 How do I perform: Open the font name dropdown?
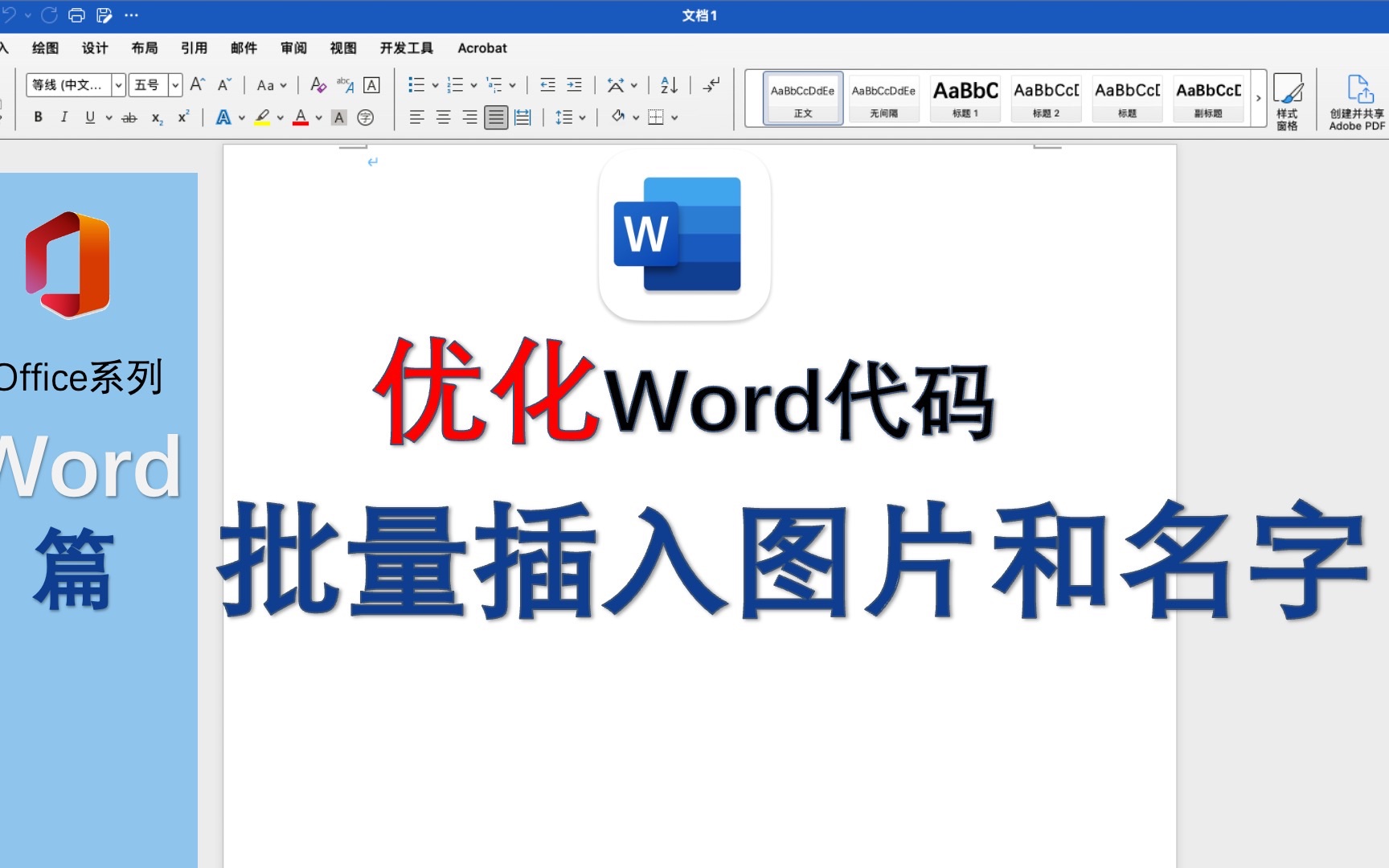click(x=118, y=84)
